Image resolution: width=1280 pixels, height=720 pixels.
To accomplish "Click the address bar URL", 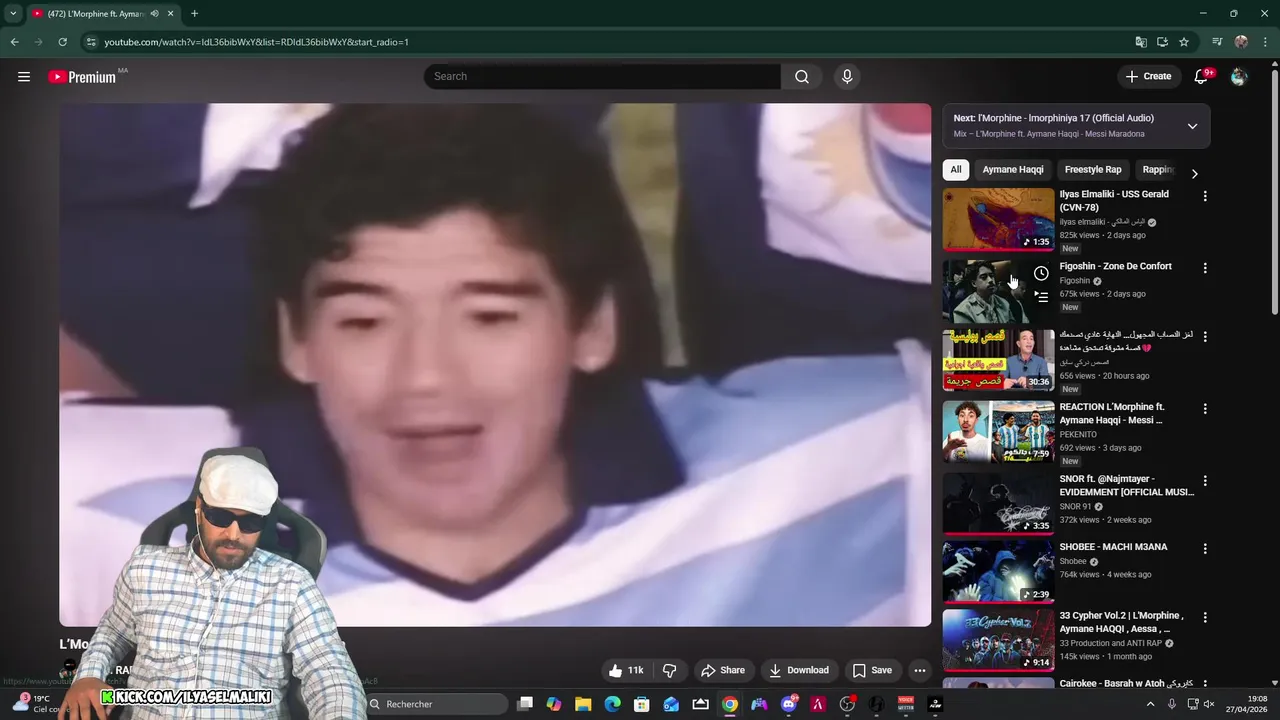I will (x=256, y=42).
